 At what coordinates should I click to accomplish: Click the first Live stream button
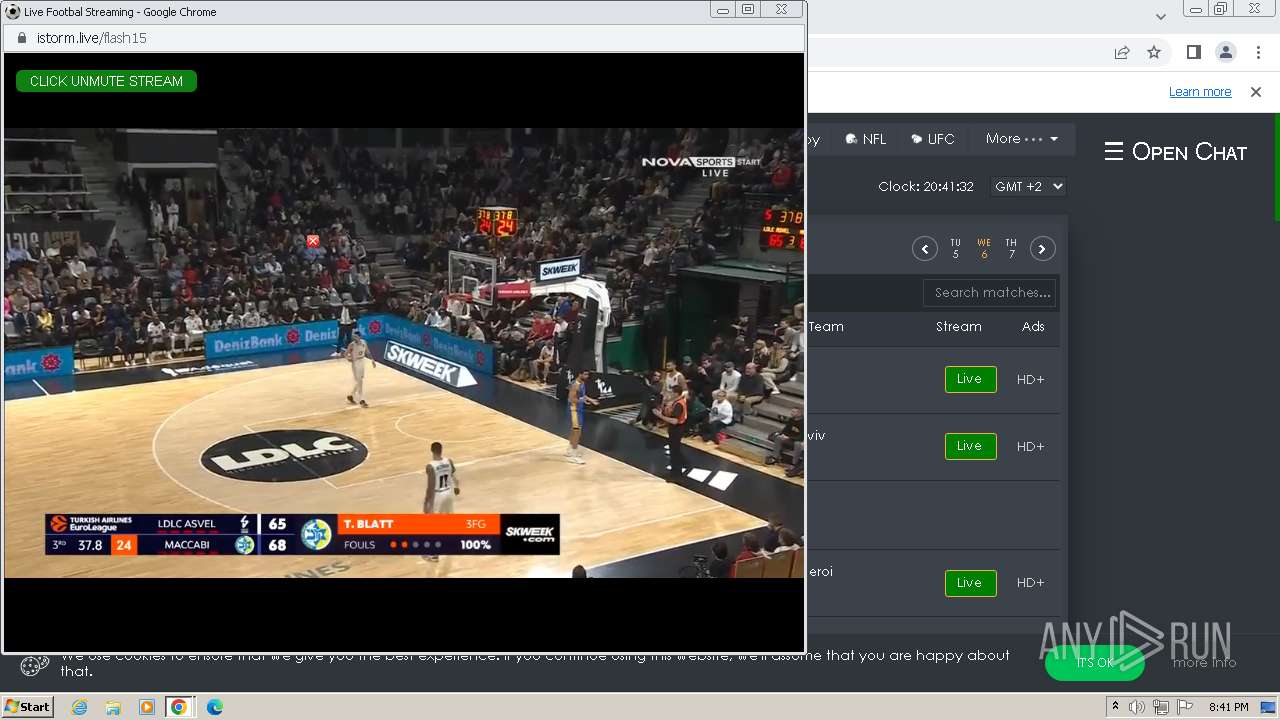[970, 379]
